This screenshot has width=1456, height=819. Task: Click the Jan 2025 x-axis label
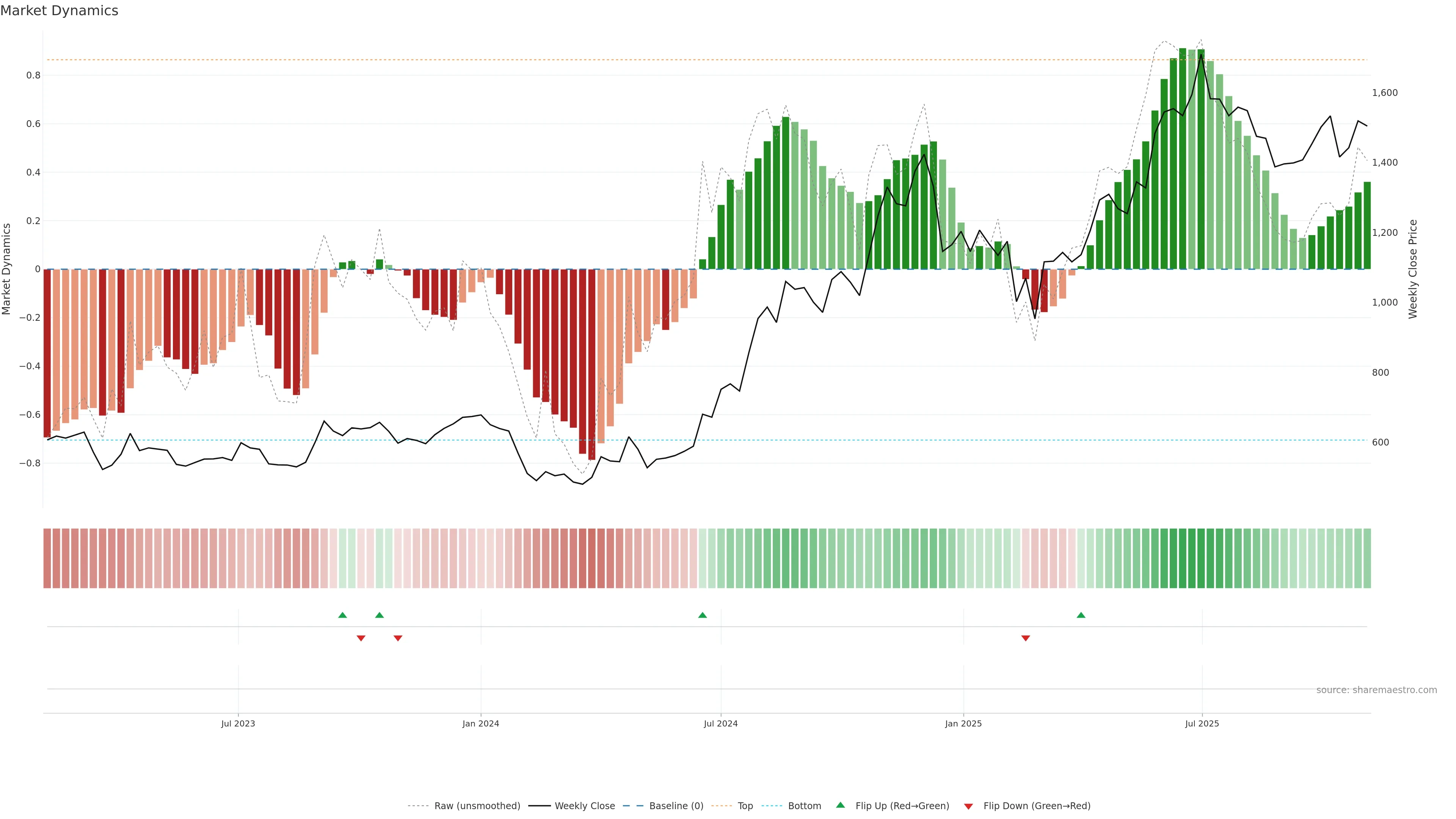[x=963, y=723]
